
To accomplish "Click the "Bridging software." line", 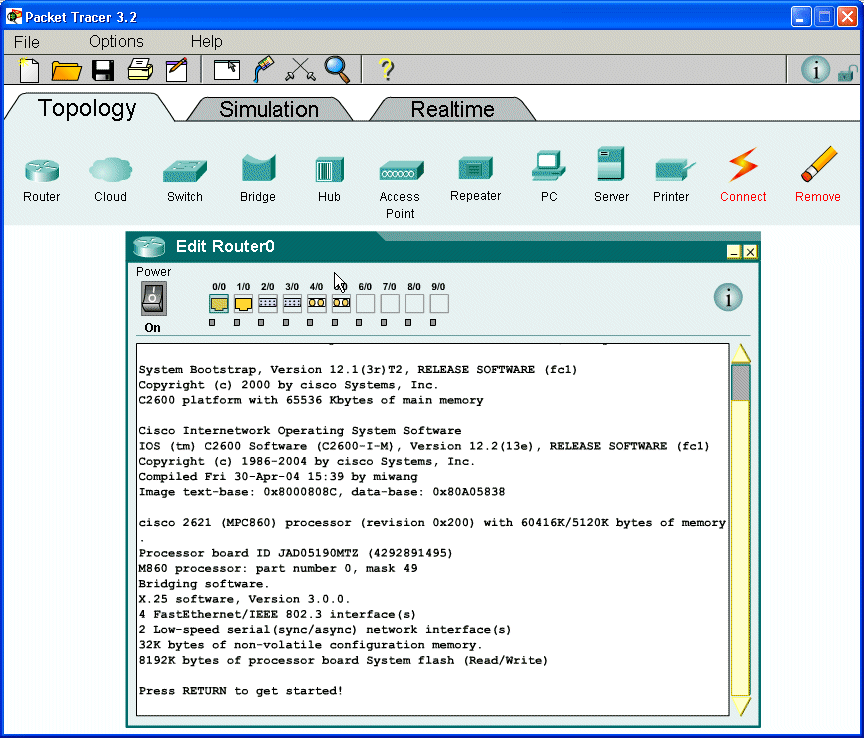I will tap(204, 584).
